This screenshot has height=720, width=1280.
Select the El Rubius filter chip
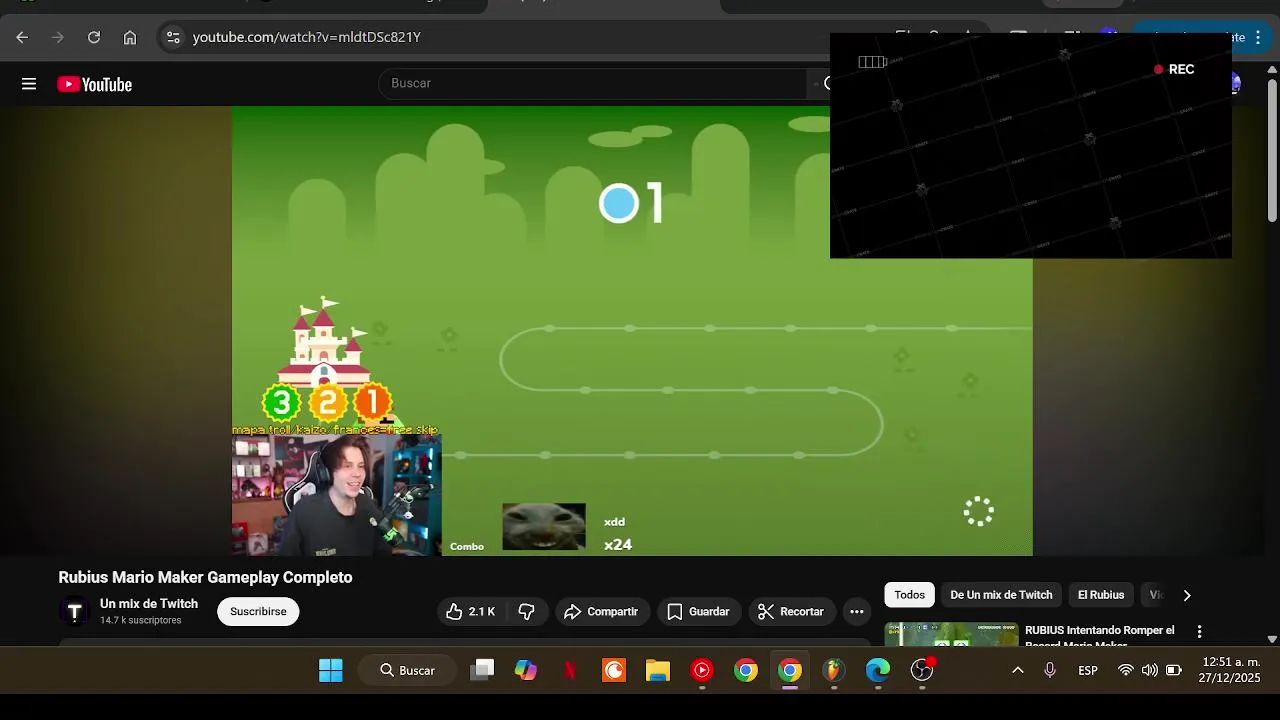tap(1101, 595)
